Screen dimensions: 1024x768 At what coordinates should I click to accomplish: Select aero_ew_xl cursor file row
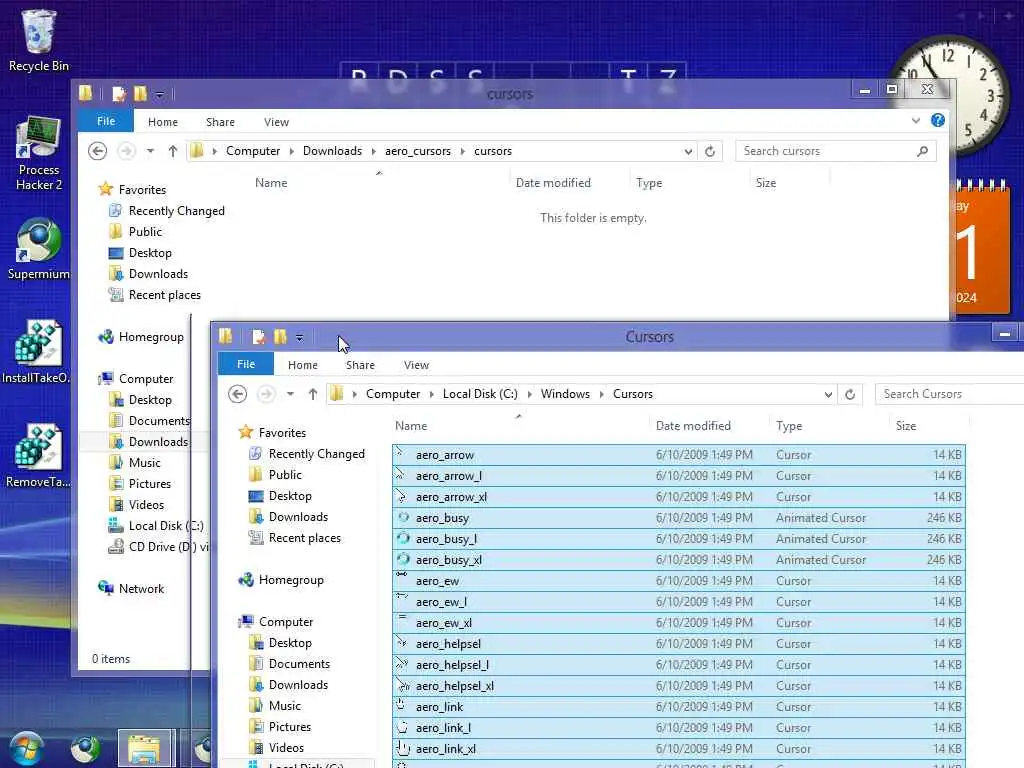point(679,622)
